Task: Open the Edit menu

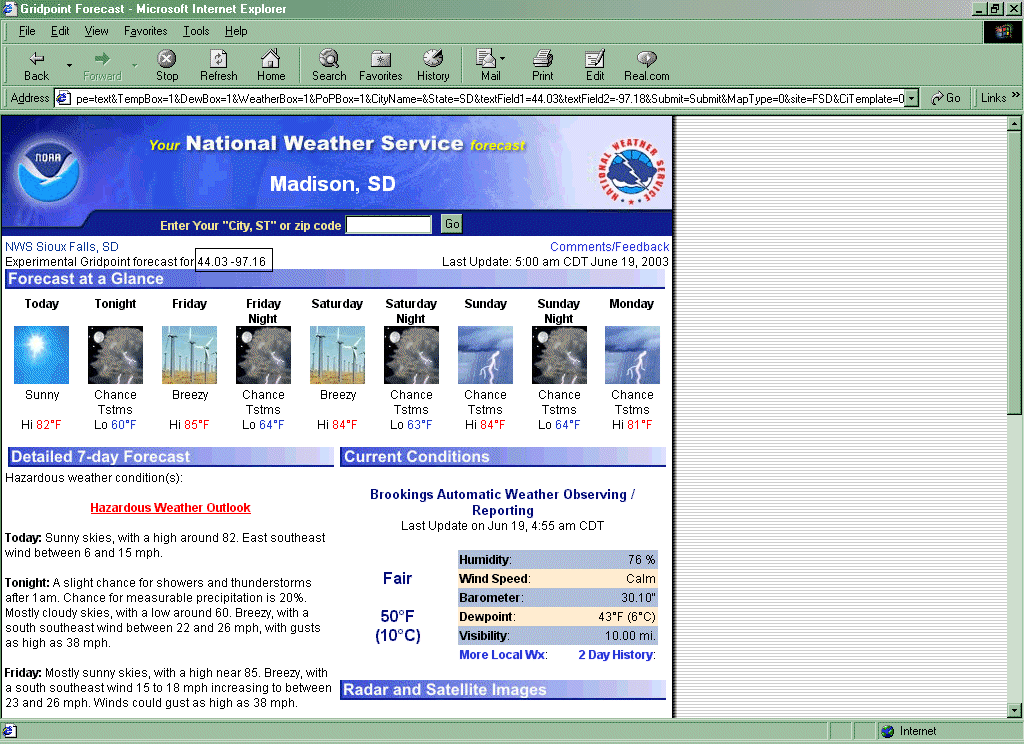Action: click(60, 31)
